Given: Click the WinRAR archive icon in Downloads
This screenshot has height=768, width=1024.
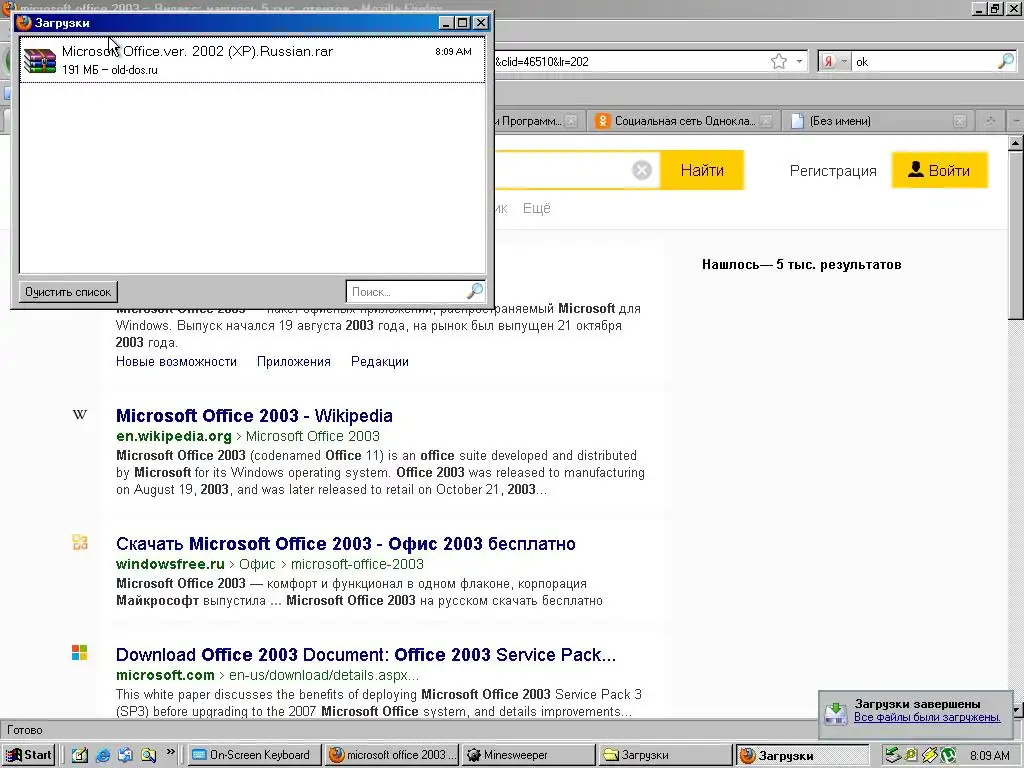Looking at the screenshot, I should pyautogui.click(x=40, y=60).
